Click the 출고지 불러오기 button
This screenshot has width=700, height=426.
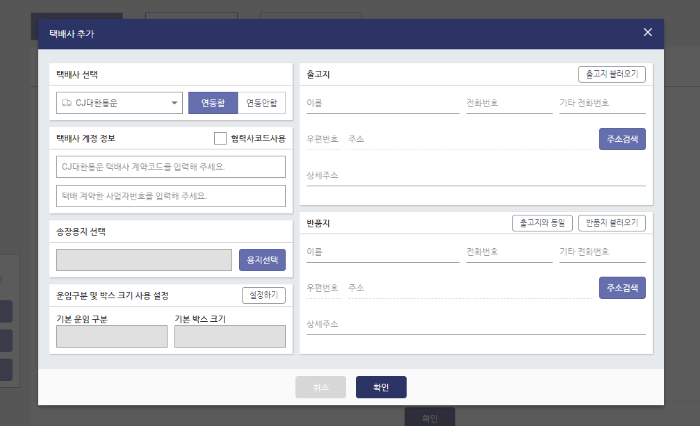[x=612, y=74]
